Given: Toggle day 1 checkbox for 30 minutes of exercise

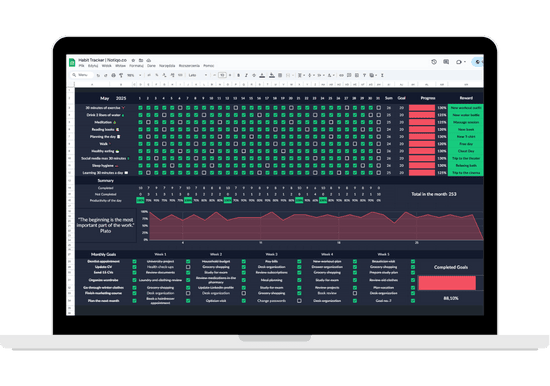Looking at the screenshot, I should point(140,108).
